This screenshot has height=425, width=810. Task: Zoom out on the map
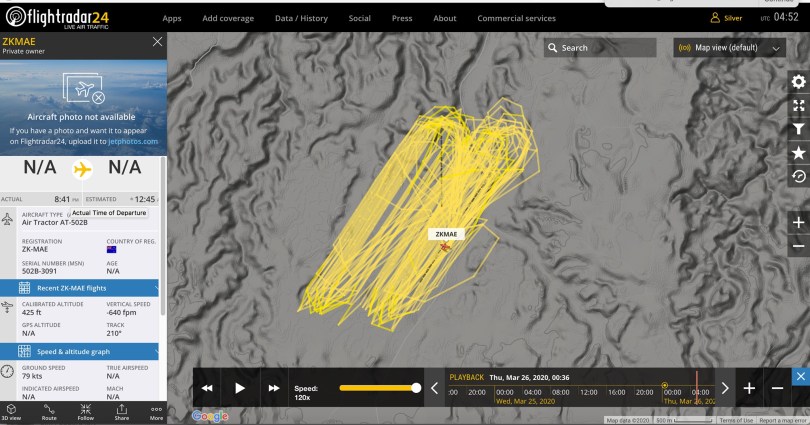click(x=799, y=246)
